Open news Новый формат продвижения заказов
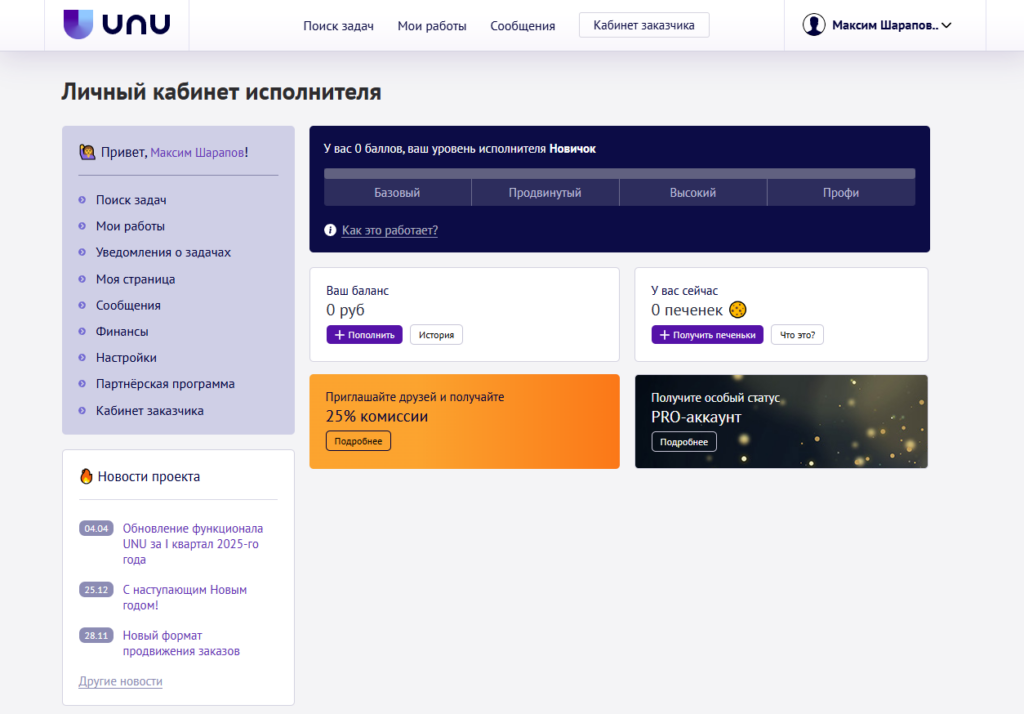The image size is (1024, 714). click(x=181, y=643)
